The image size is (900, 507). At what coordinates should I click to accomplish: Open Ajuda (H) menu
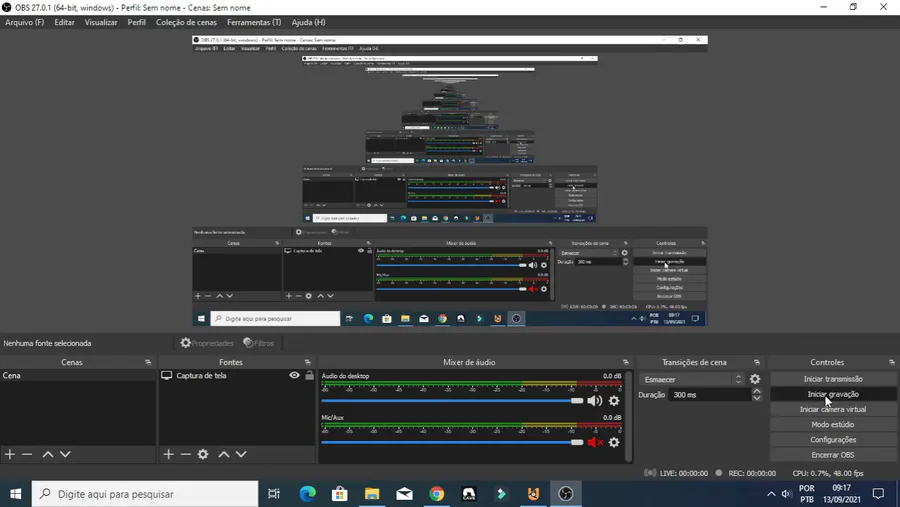(308, 22)
